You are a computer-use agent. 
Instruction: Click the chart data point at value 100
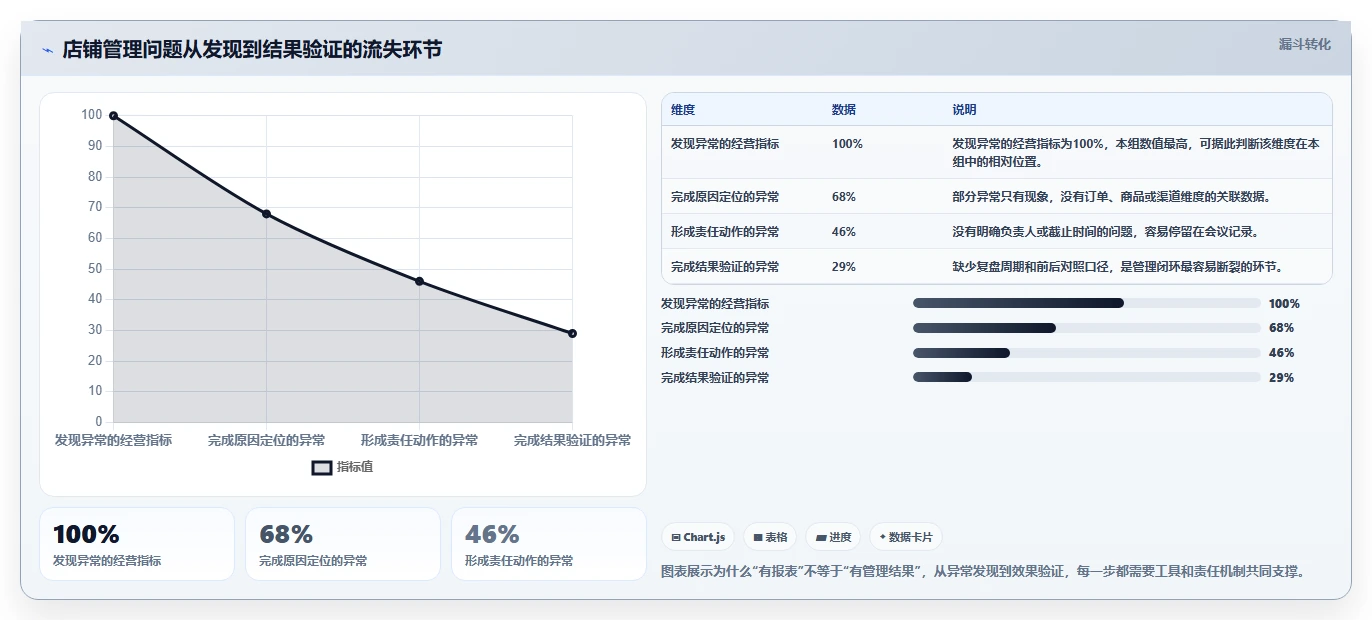pyautogui.click(x=113, y=116)
